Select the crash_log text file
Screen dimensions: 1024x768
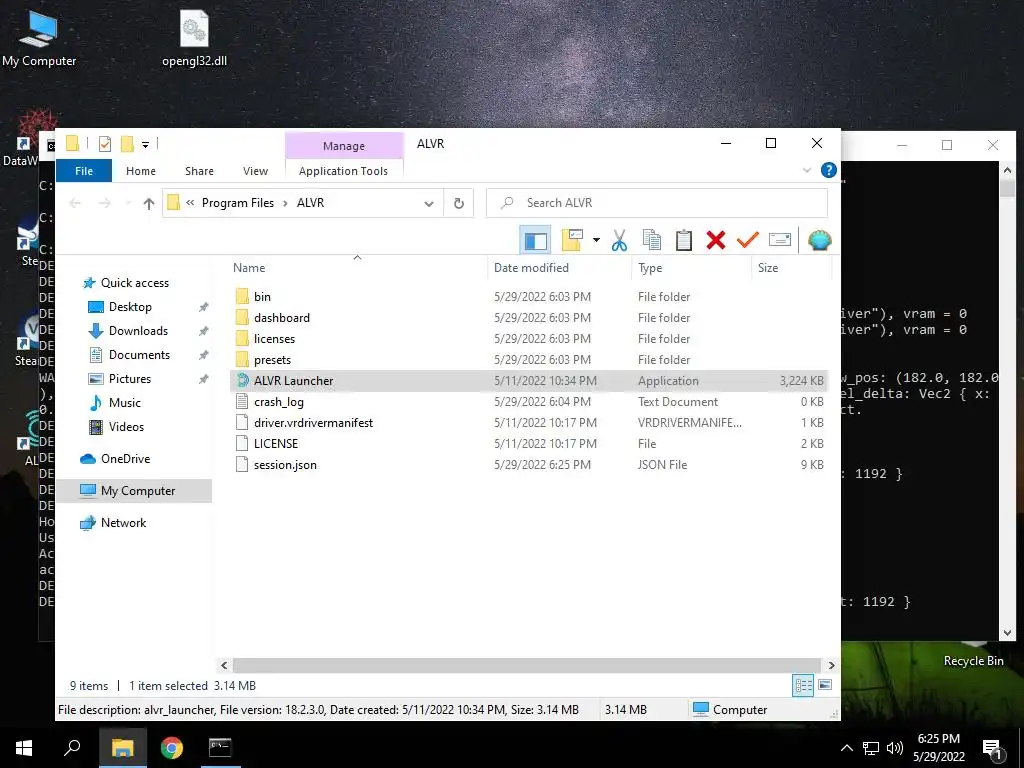tap(529, 402)
